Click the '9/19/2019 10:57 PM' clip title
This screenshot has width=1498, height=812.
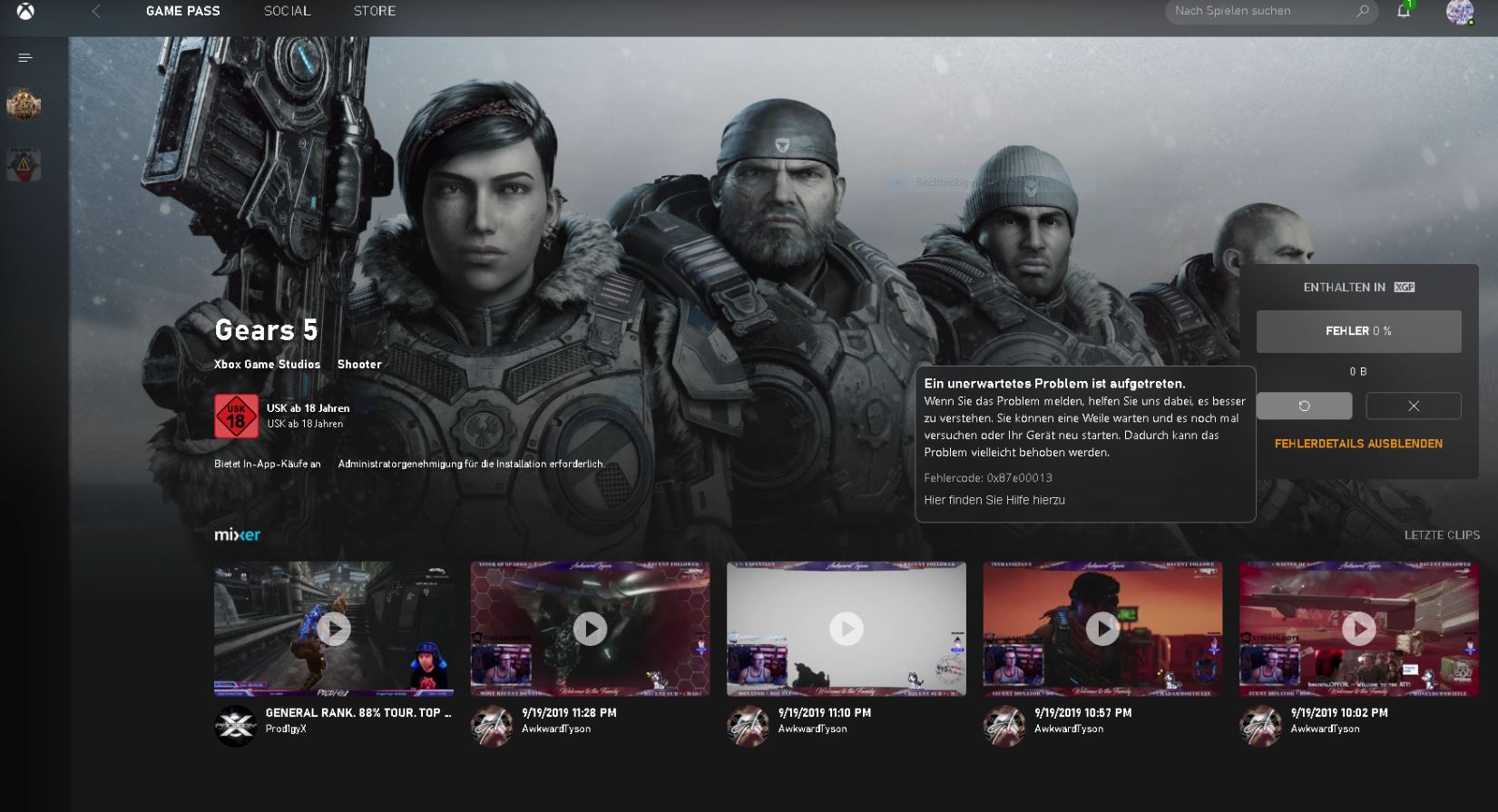[1082, 713]
